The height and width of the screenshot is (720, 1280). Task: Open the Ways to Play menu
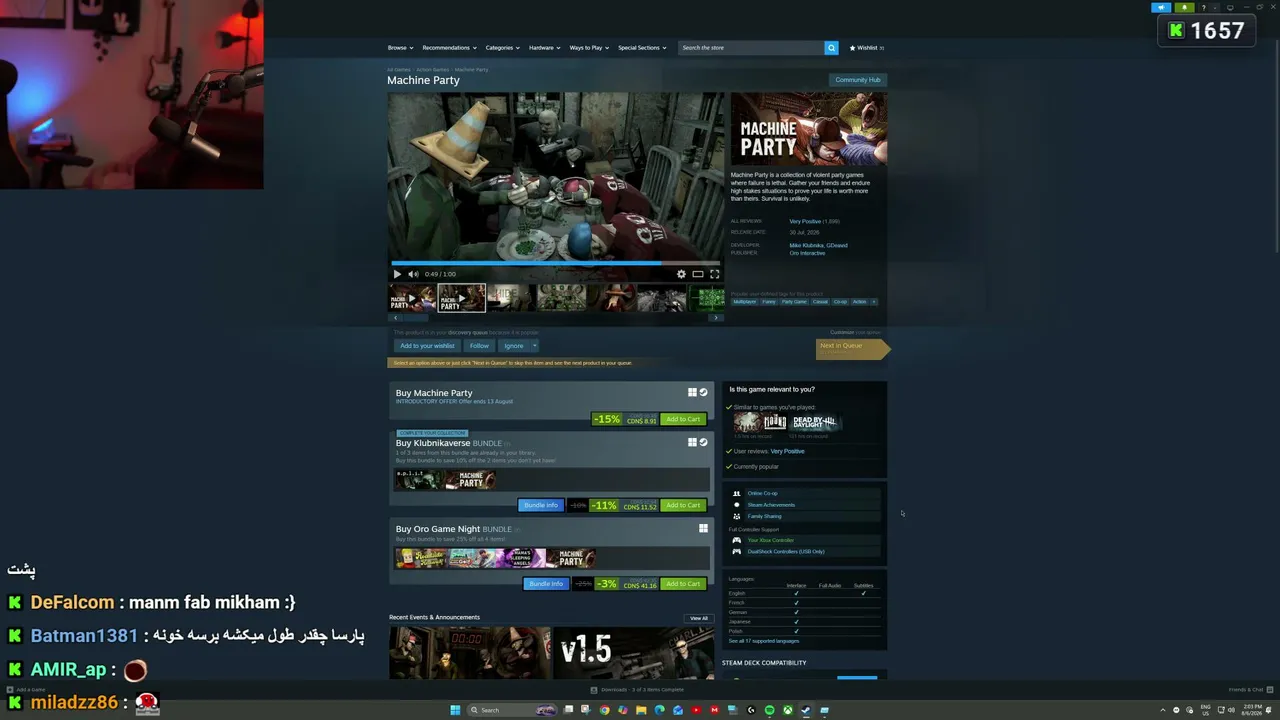click(588, 48)
